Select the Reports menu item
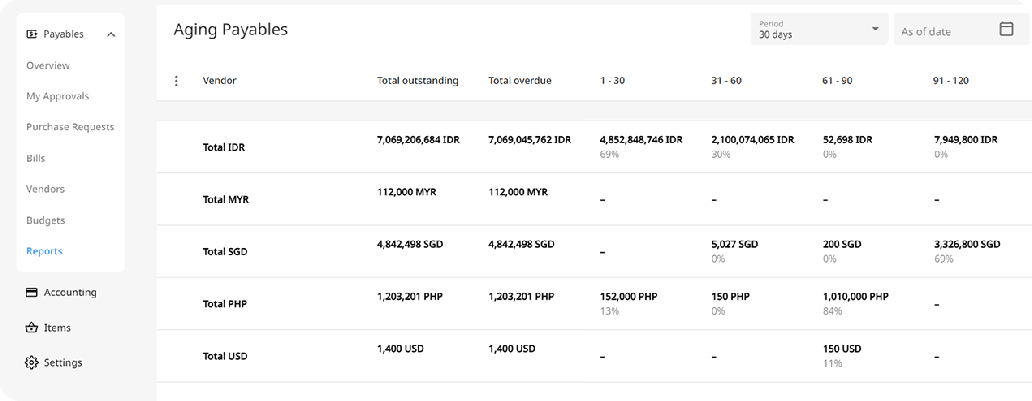Screen dimensions: 1032x401 click(44, 251)
